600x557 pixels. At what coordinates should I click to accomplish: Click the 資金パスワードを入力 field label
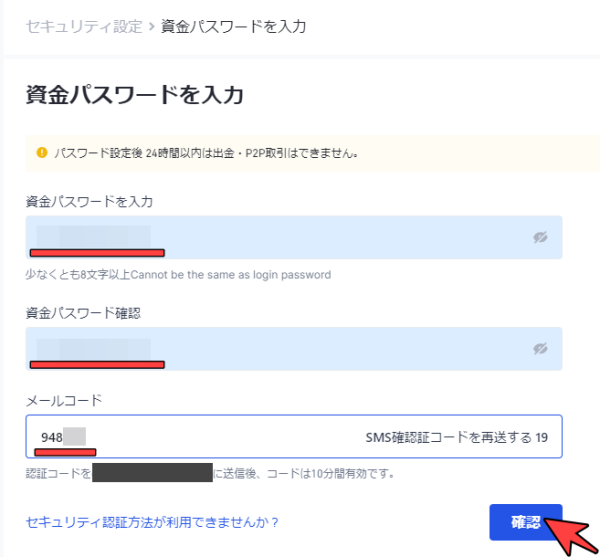89,201
